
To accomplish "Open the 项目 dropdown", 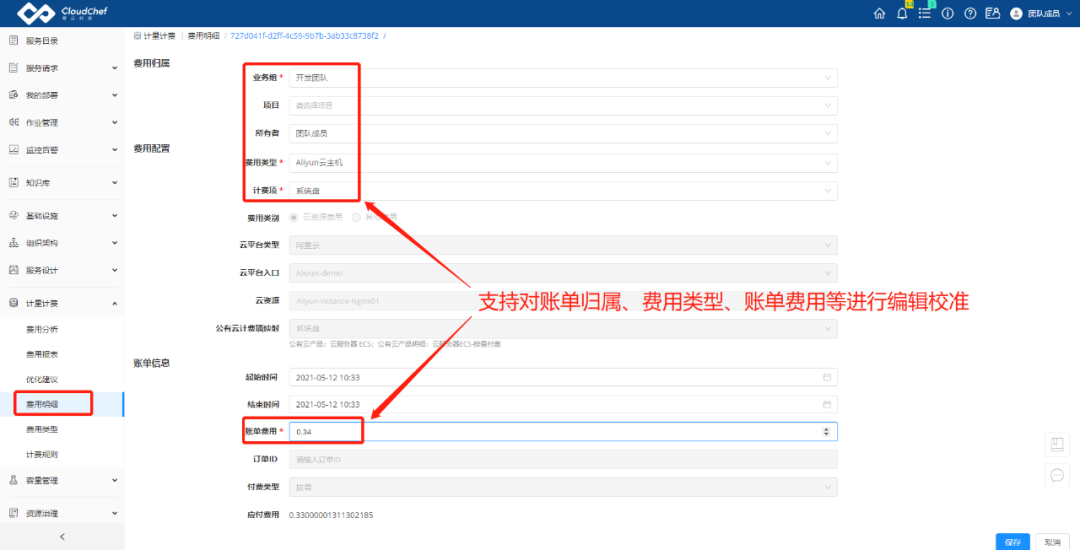I will coord(563,105).
